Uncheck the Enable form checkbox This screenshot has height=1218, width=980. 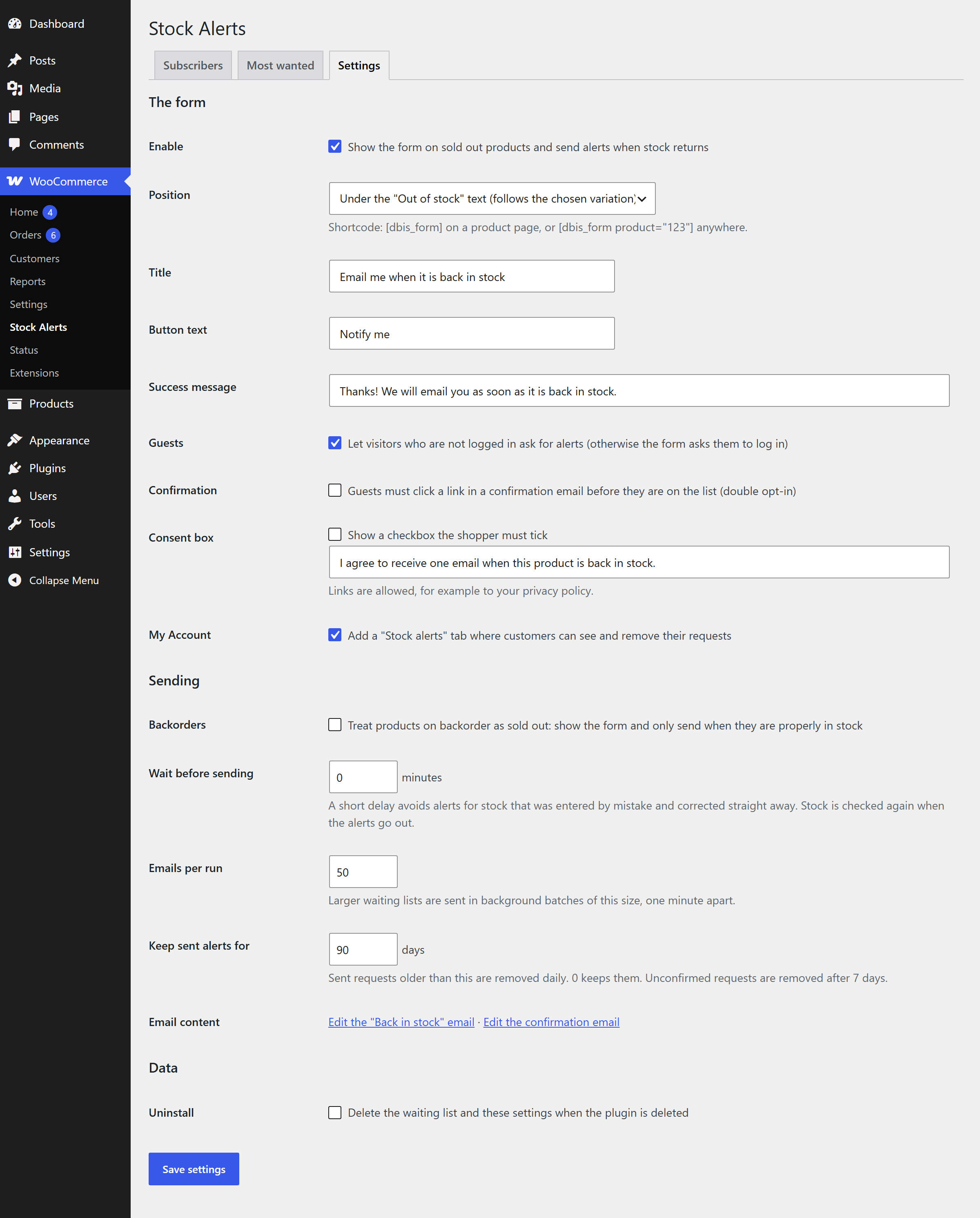(335, 147)
